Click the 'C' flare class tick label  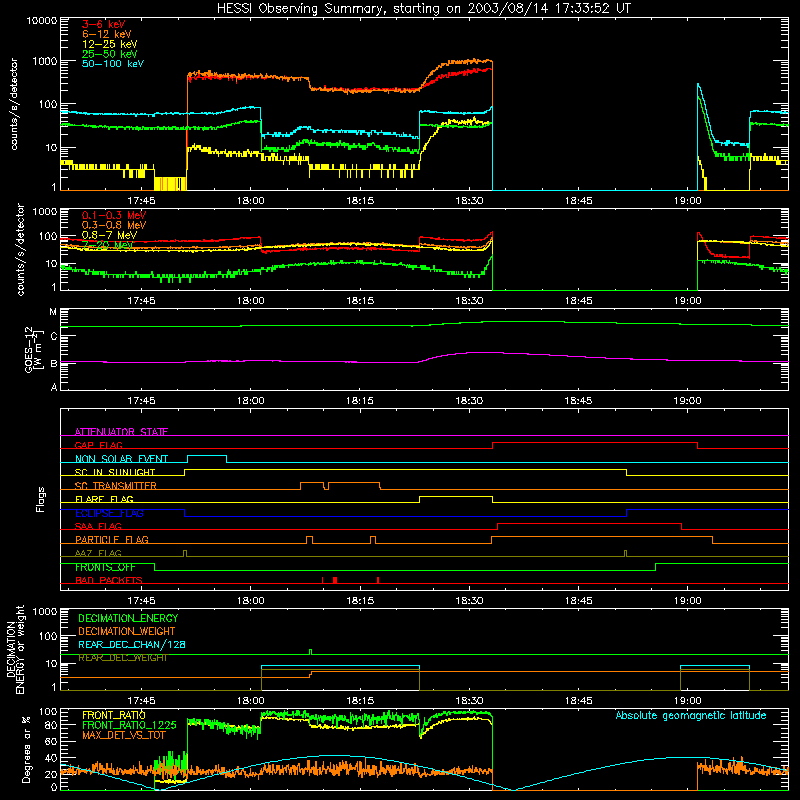pos(54,337)
